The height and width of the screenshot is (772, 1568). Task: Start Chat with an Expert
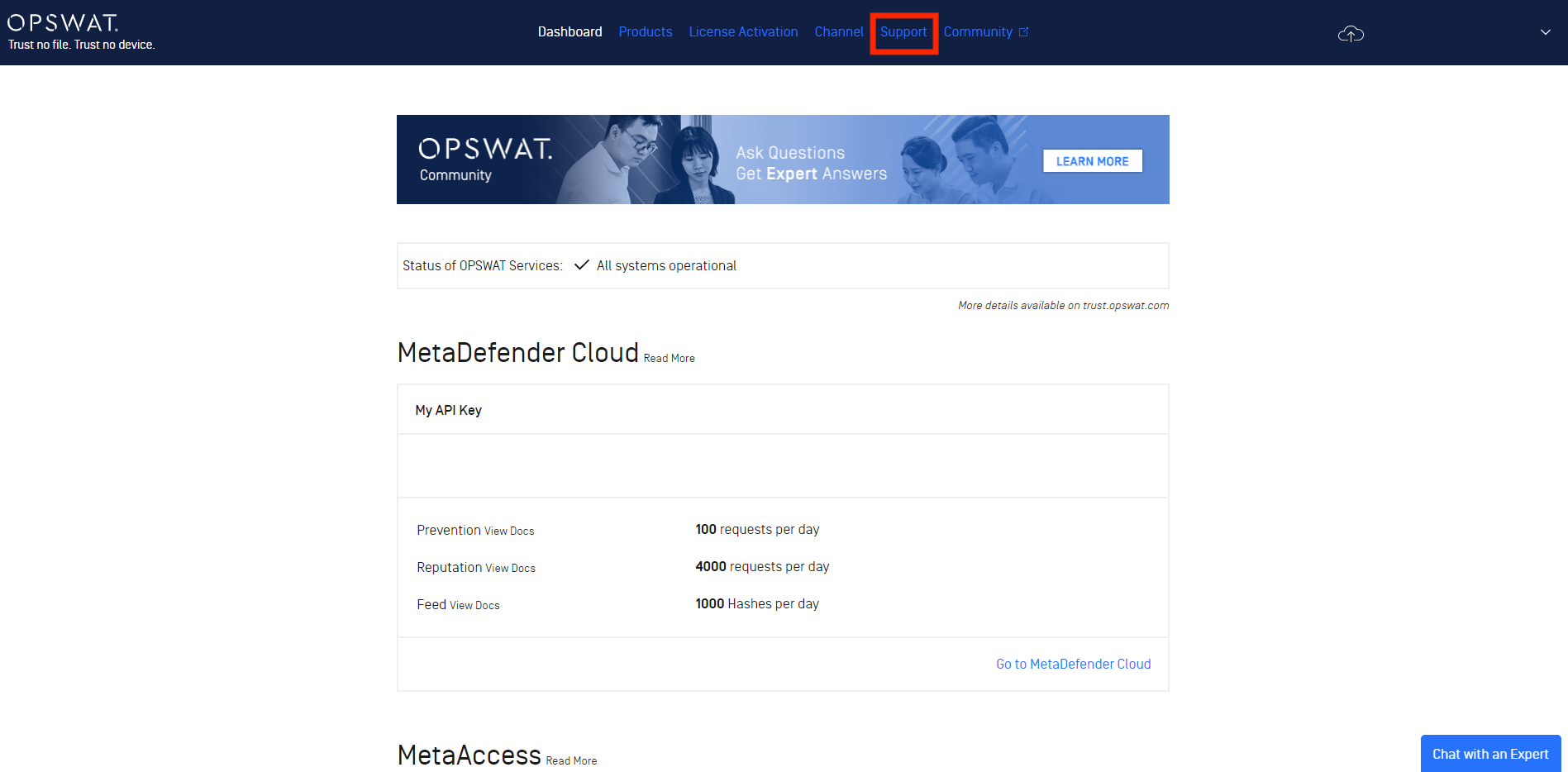coord(1490,754)
